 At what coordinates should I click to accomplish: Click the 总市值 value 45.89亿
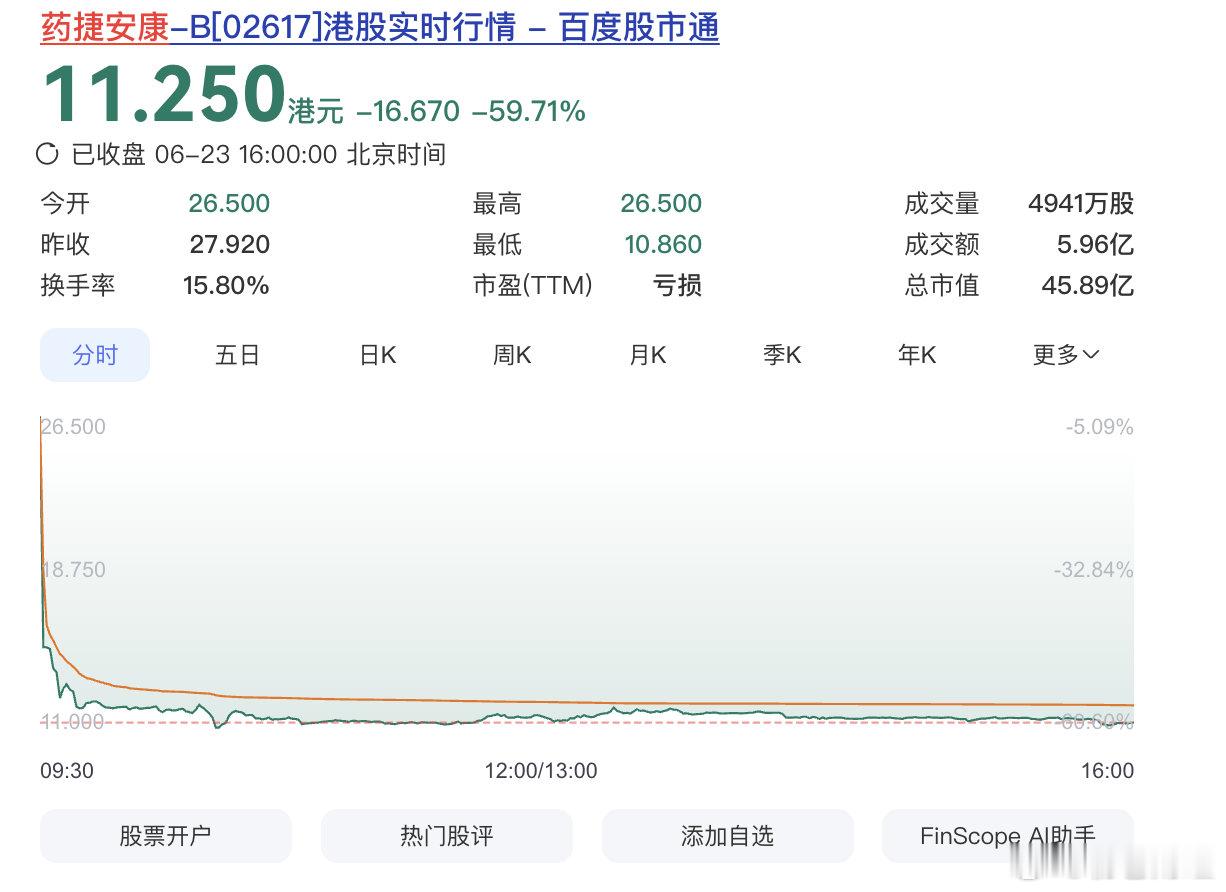[1088, 286]
